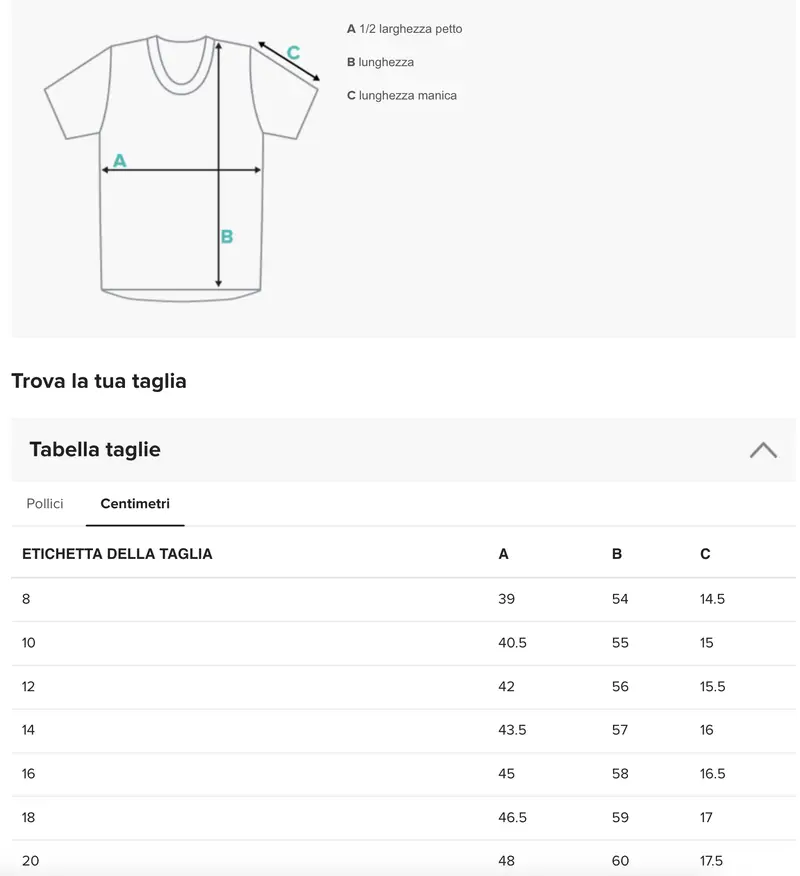Collapse the Tabella taglie chevron
This screenshot has height=876, width=800.
tap(763, 450)
